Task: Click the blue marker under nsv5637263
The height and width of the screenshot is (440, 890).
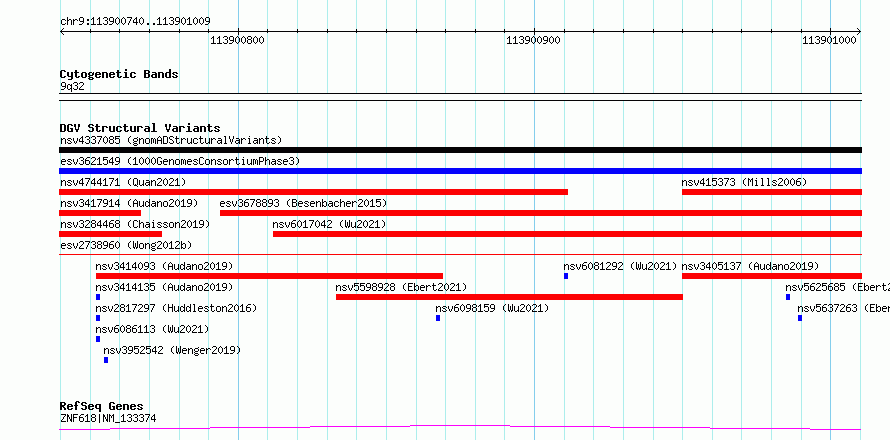Action: point(800,318)
